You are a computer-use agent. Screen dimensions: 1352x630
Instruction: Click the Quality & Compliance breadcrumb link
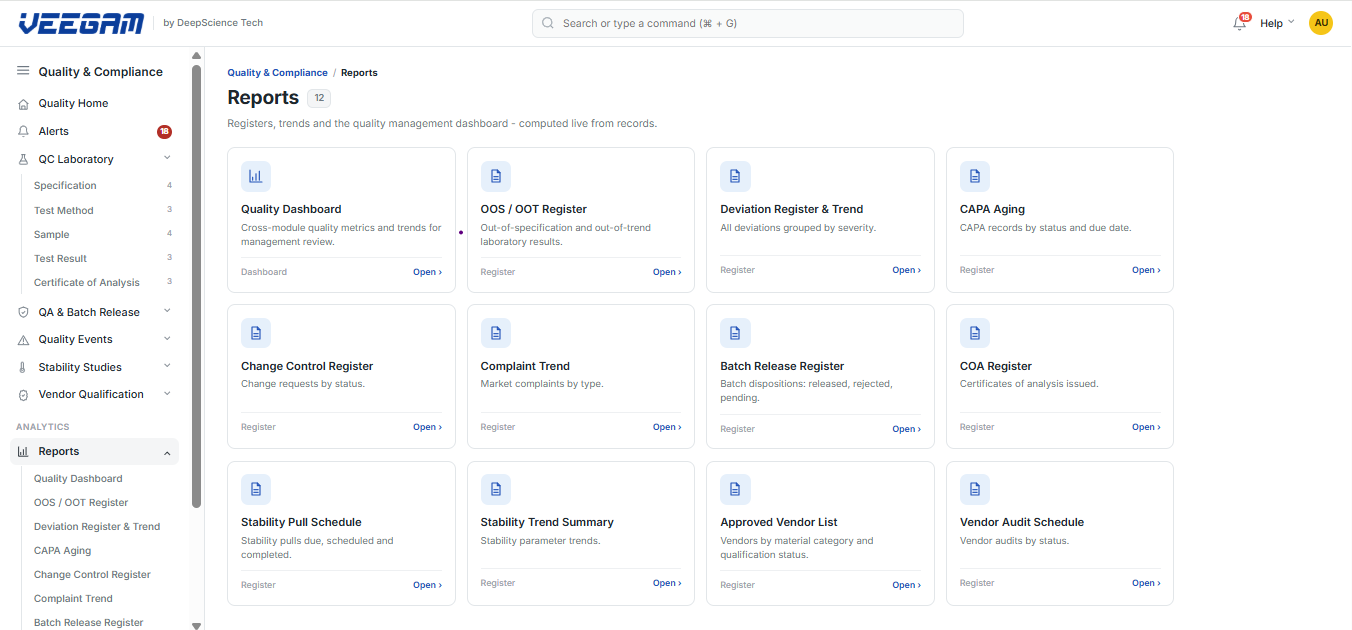click(x=277, y=73)
